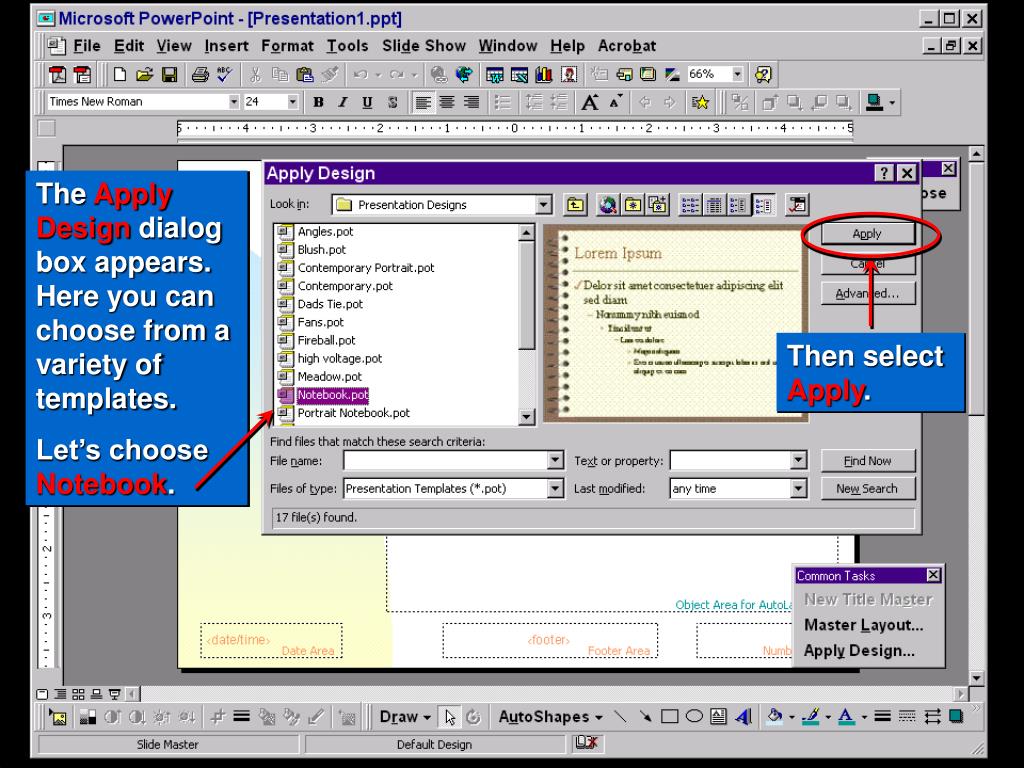Image resolution: width=1024 pixels, height=768 pixels.
Task: Select the Text Box tool
Action: pos(718,717)
